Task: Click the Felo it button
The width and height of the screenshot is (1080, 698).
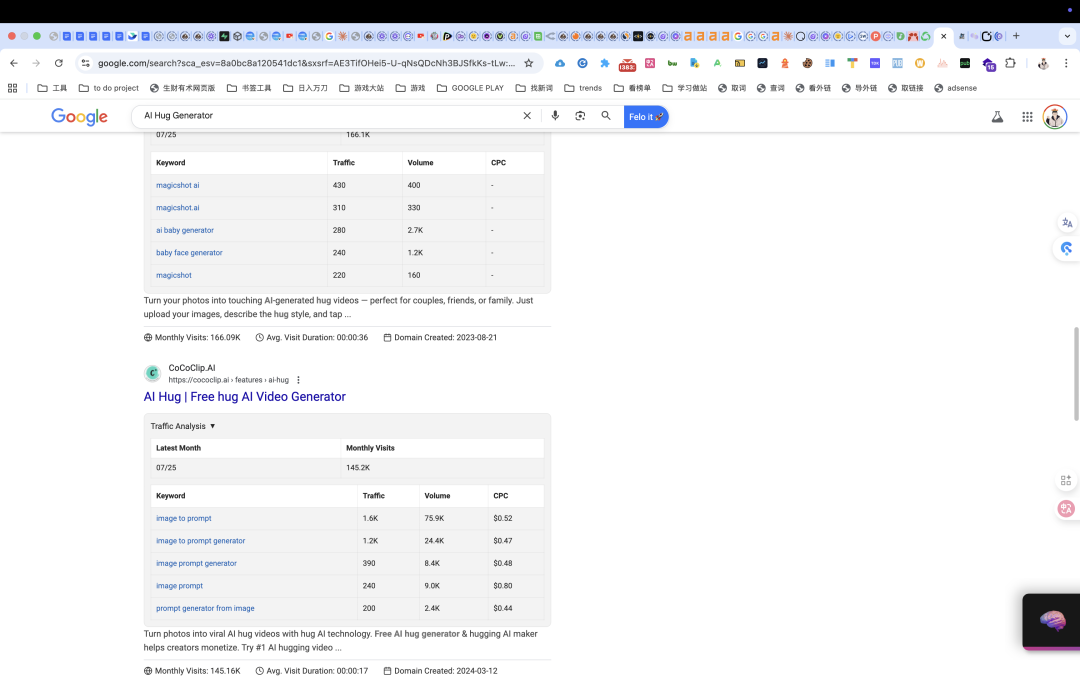Action: (x=646, y=116)
